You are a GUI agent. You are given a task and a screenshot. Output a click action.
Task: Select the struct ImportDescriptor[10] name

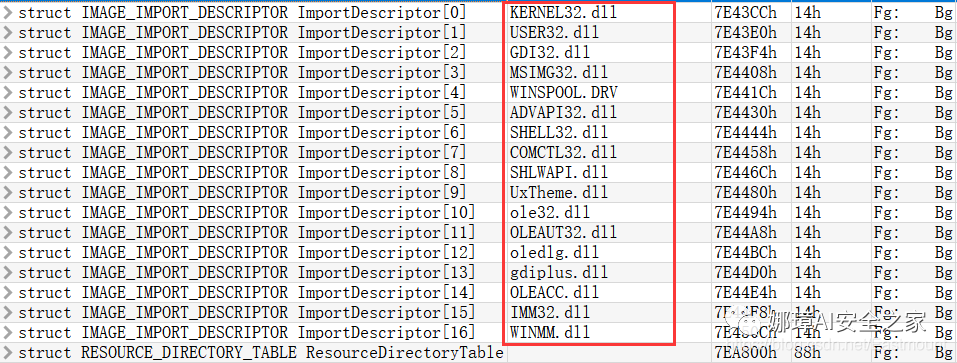247,213
